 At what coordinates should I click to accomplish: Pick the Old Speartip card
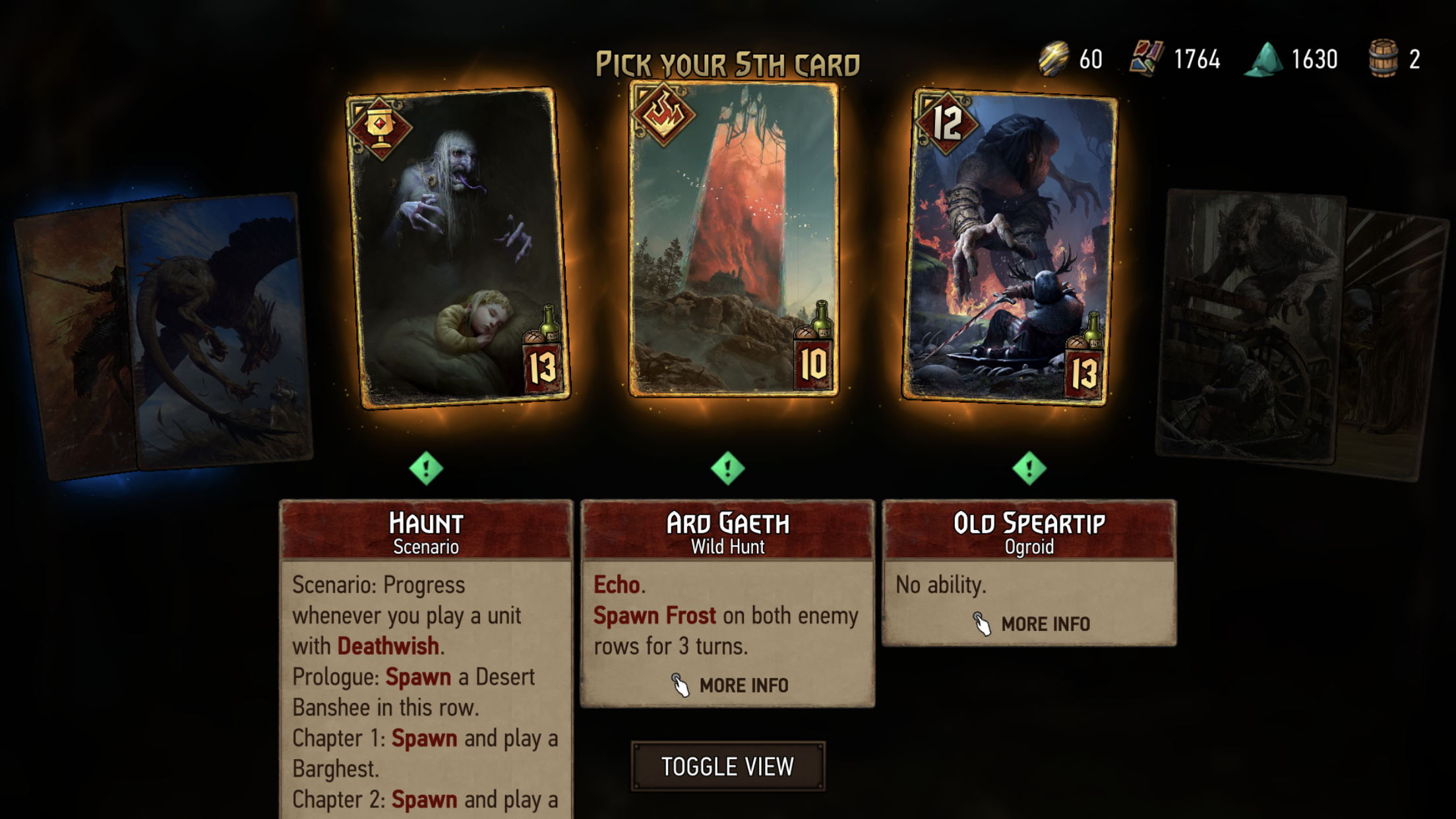click(1009, 247)
